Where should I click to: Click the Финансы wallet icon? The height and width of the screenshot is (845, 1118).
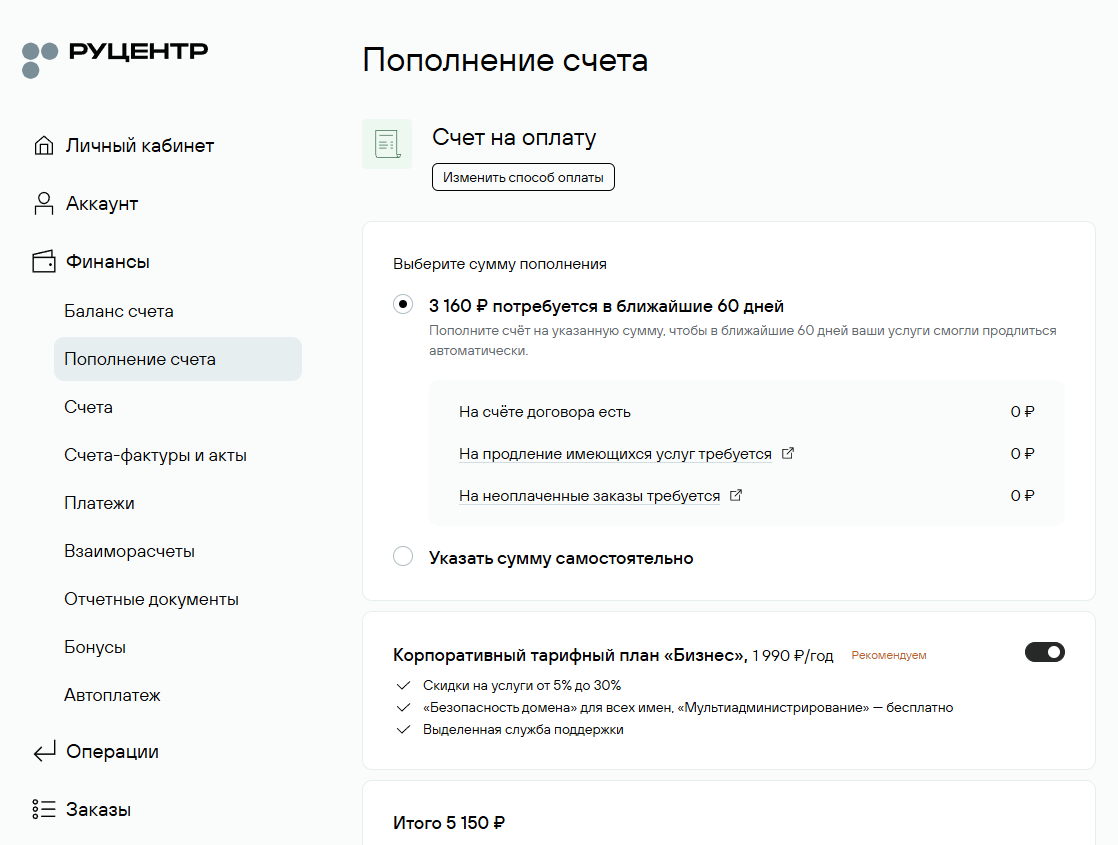pos(43,262)
